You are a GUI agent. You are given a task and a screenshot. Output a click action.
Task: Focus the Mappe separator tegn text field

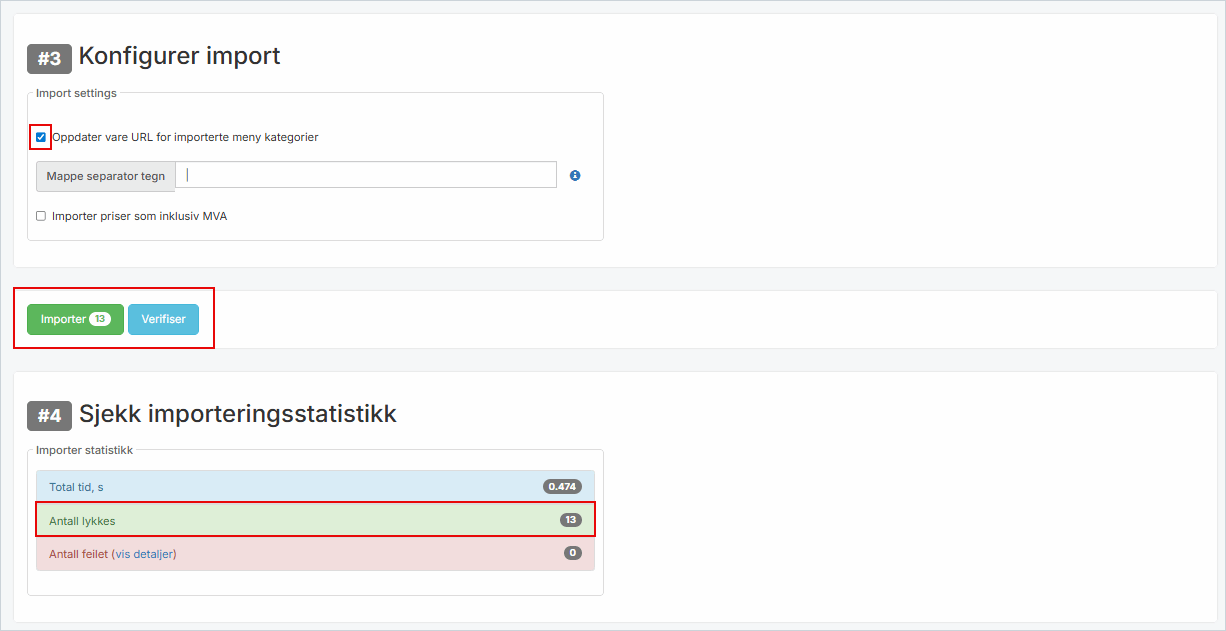coord(366,175)
